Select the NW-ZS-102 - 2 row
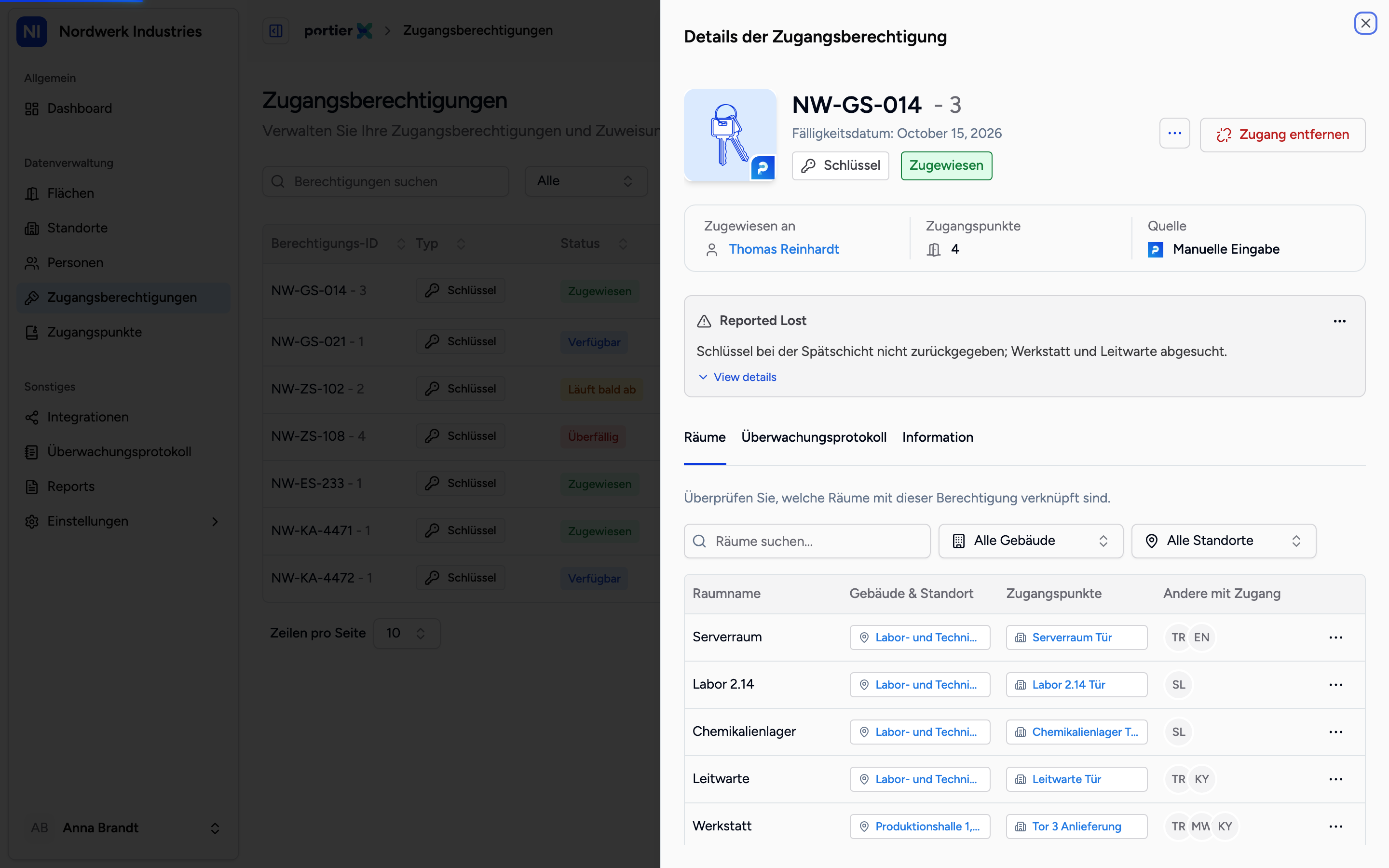This screenshot has width=1389, height=868. point(462,389)
